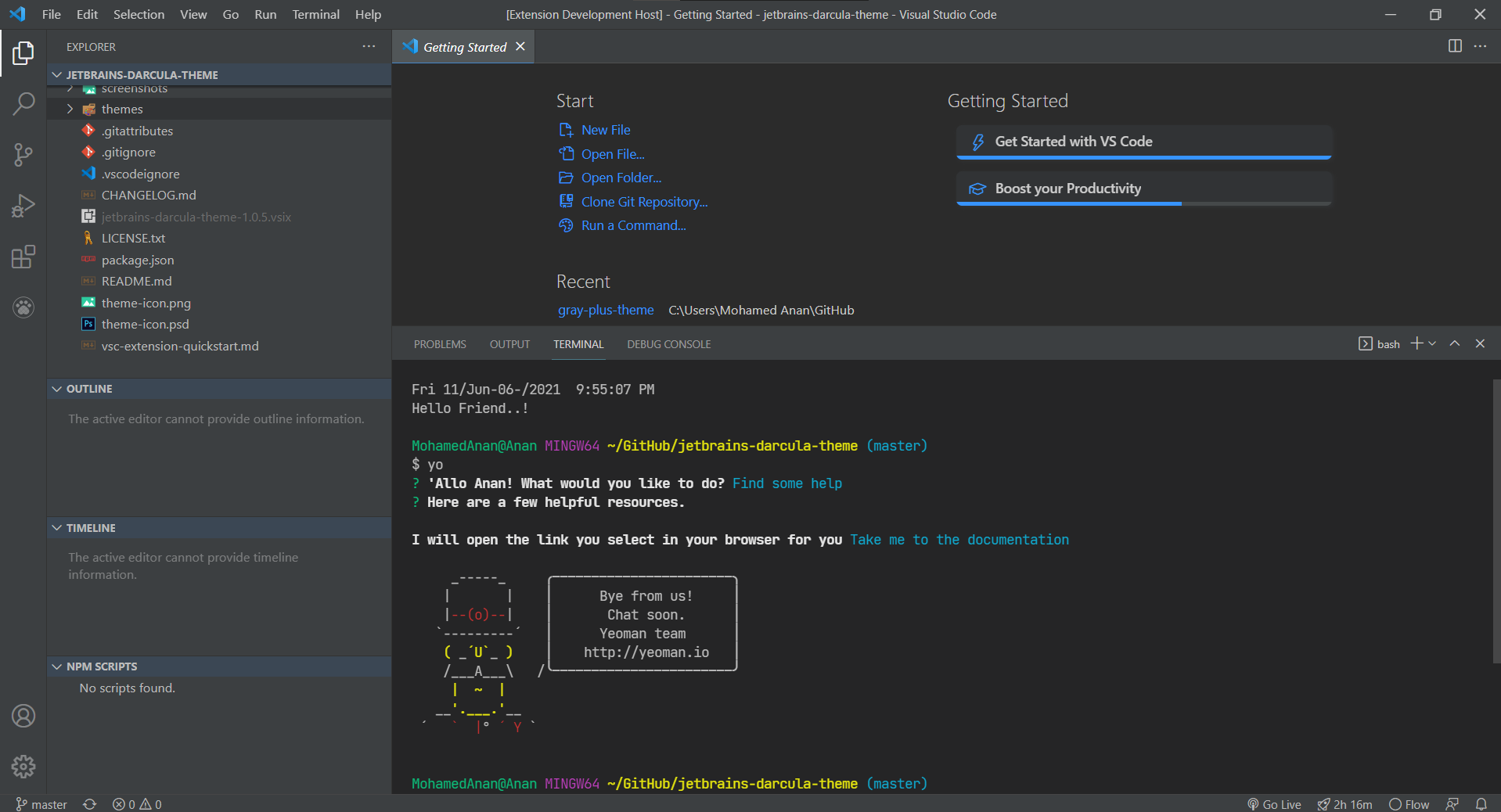
Task: Open Run and Debug view icon
Action: (23, 206)
